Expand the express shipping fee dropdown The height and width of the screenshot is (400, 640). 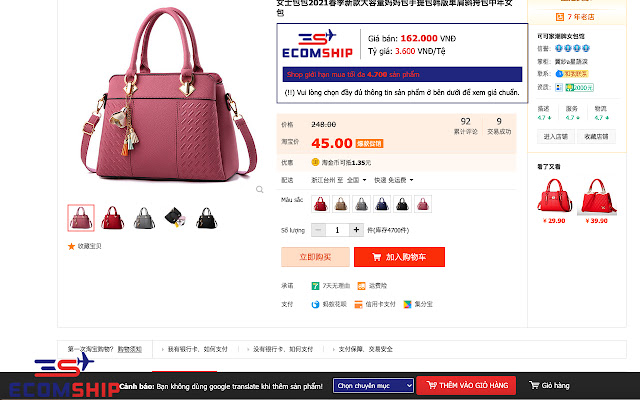(x=411, y=180)
